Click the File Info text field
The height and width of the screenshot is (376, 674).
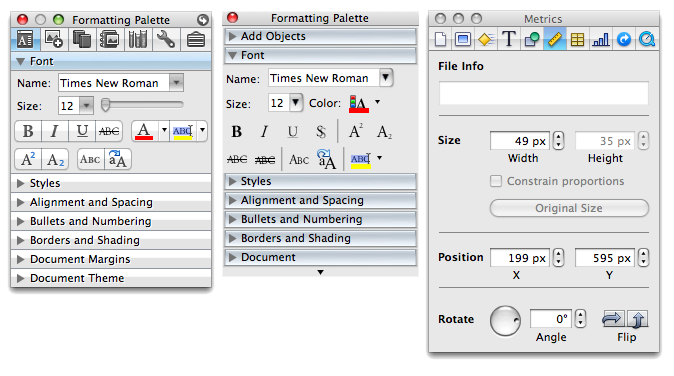click(x=543, y=93)
